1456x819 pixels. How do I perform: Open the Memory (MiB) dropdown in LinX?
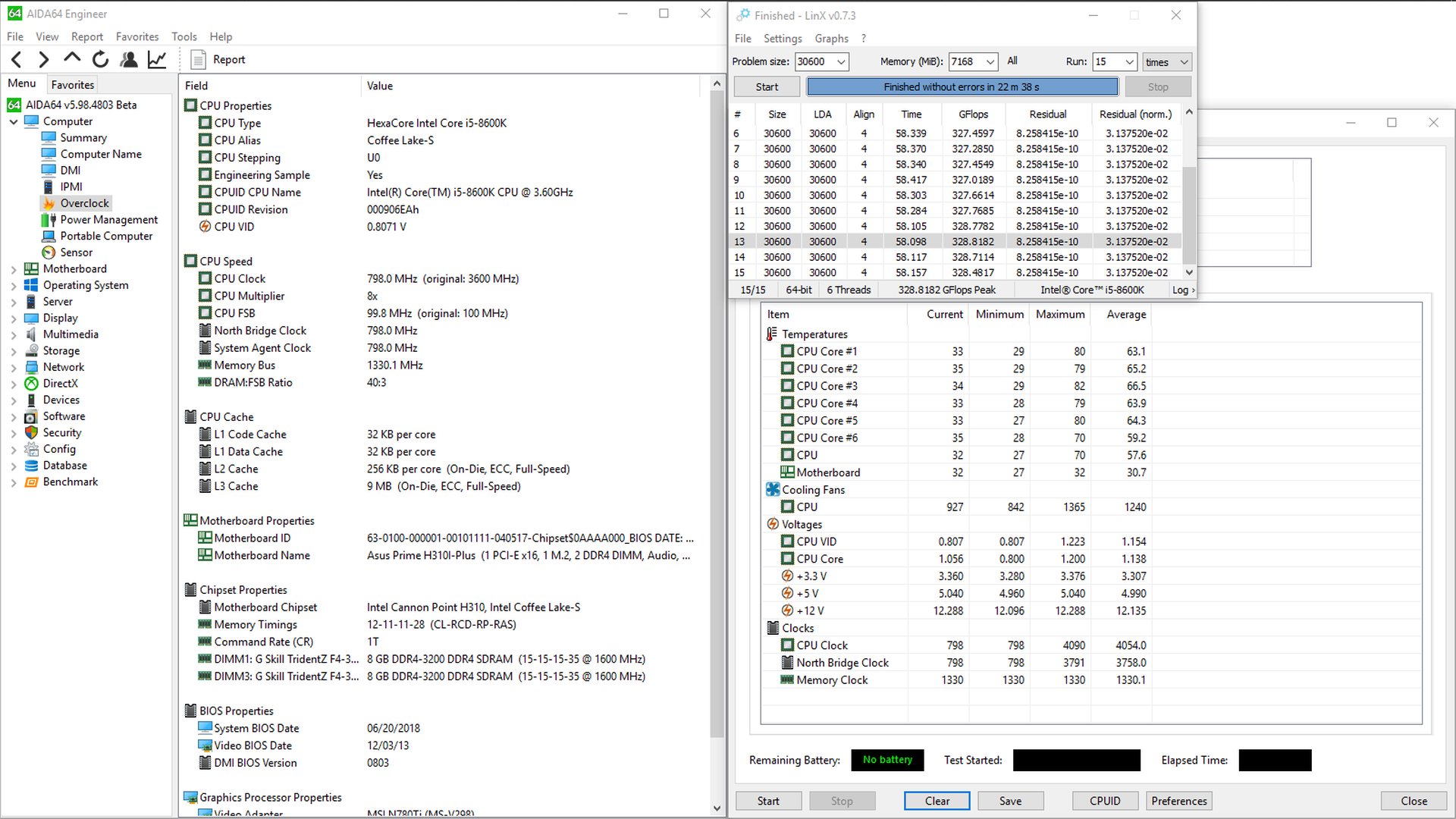click(990, 62)
